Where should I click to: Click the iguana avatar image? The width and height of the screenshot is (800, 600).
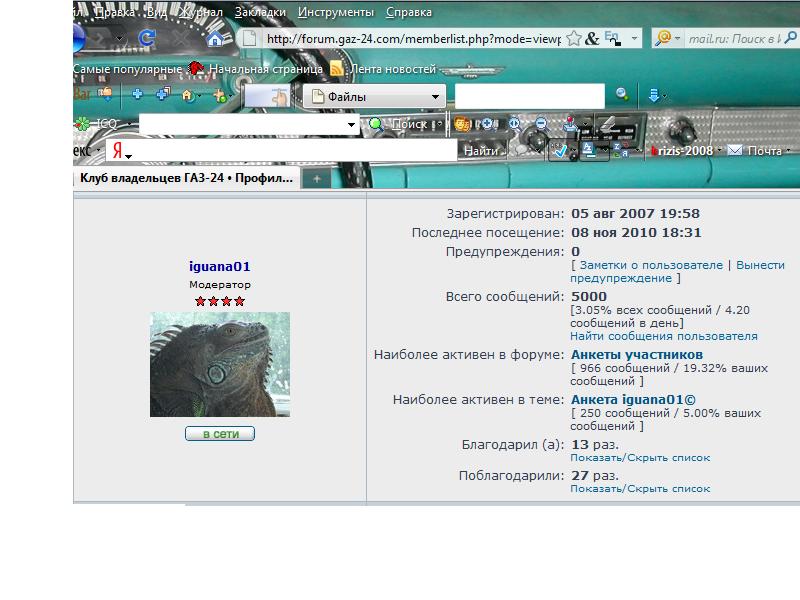click(220, 364)
